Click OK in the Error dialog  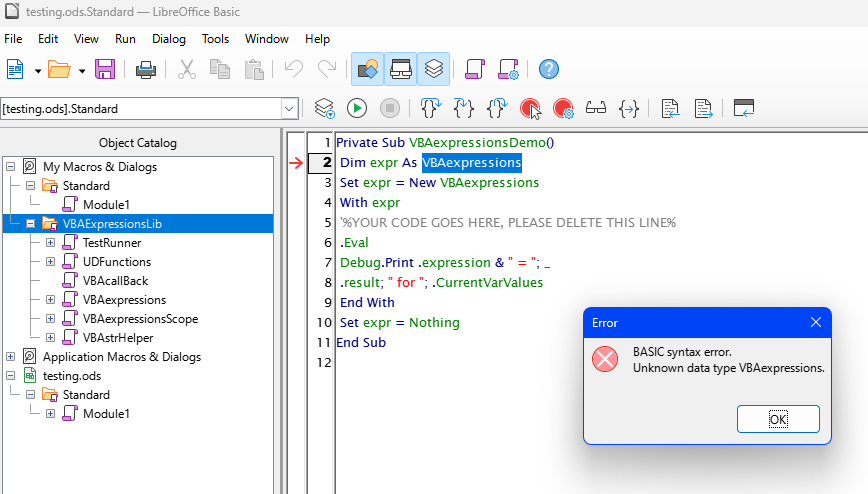click(778, 419)
